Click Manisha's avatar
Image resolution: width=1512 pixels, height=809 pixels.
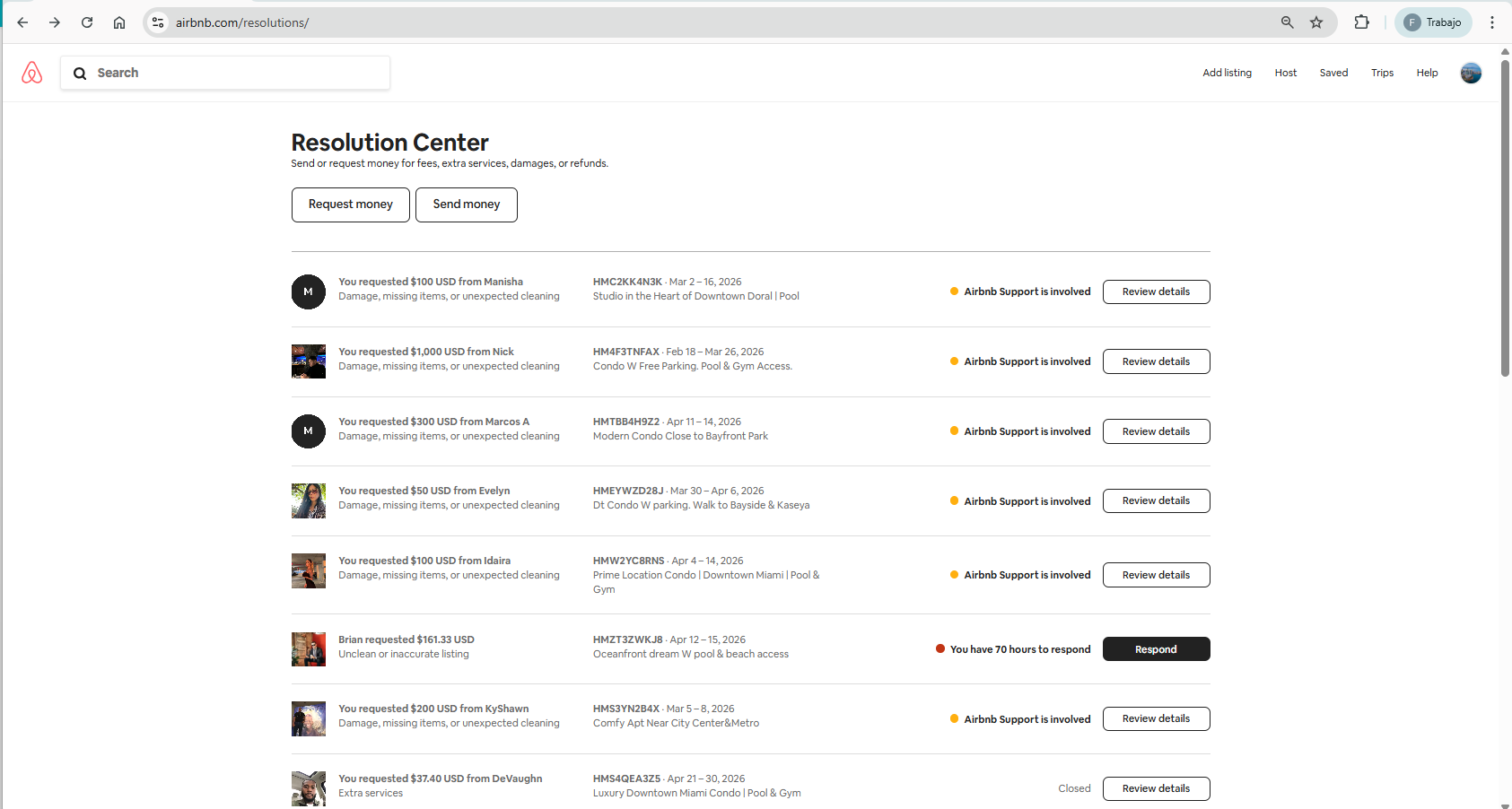click(309, 291)
